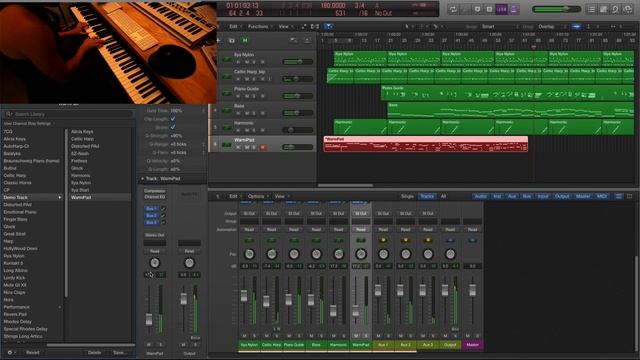Open the Master channel Read automation menu
This screenshot has height=360, width=640.
coord(472,230)
